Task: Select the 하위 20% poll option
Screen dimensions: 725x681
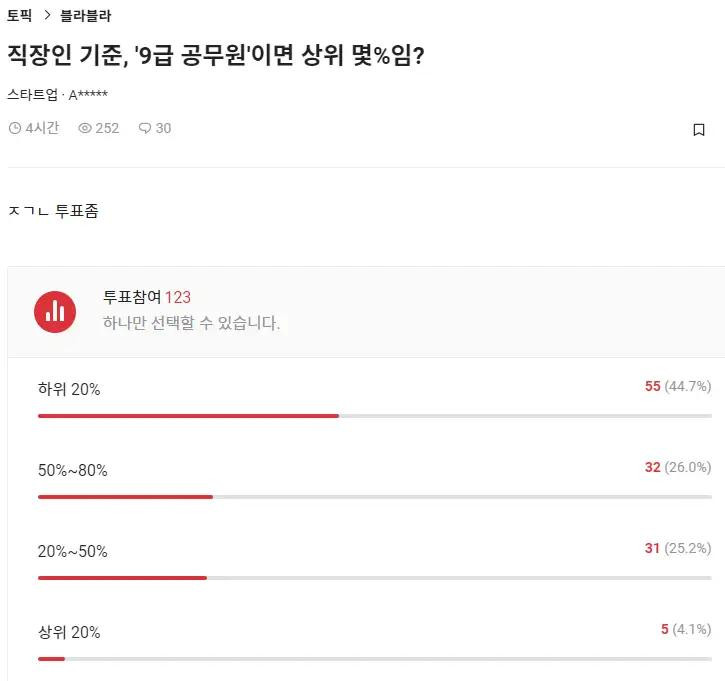Action: tap(69, 389)
